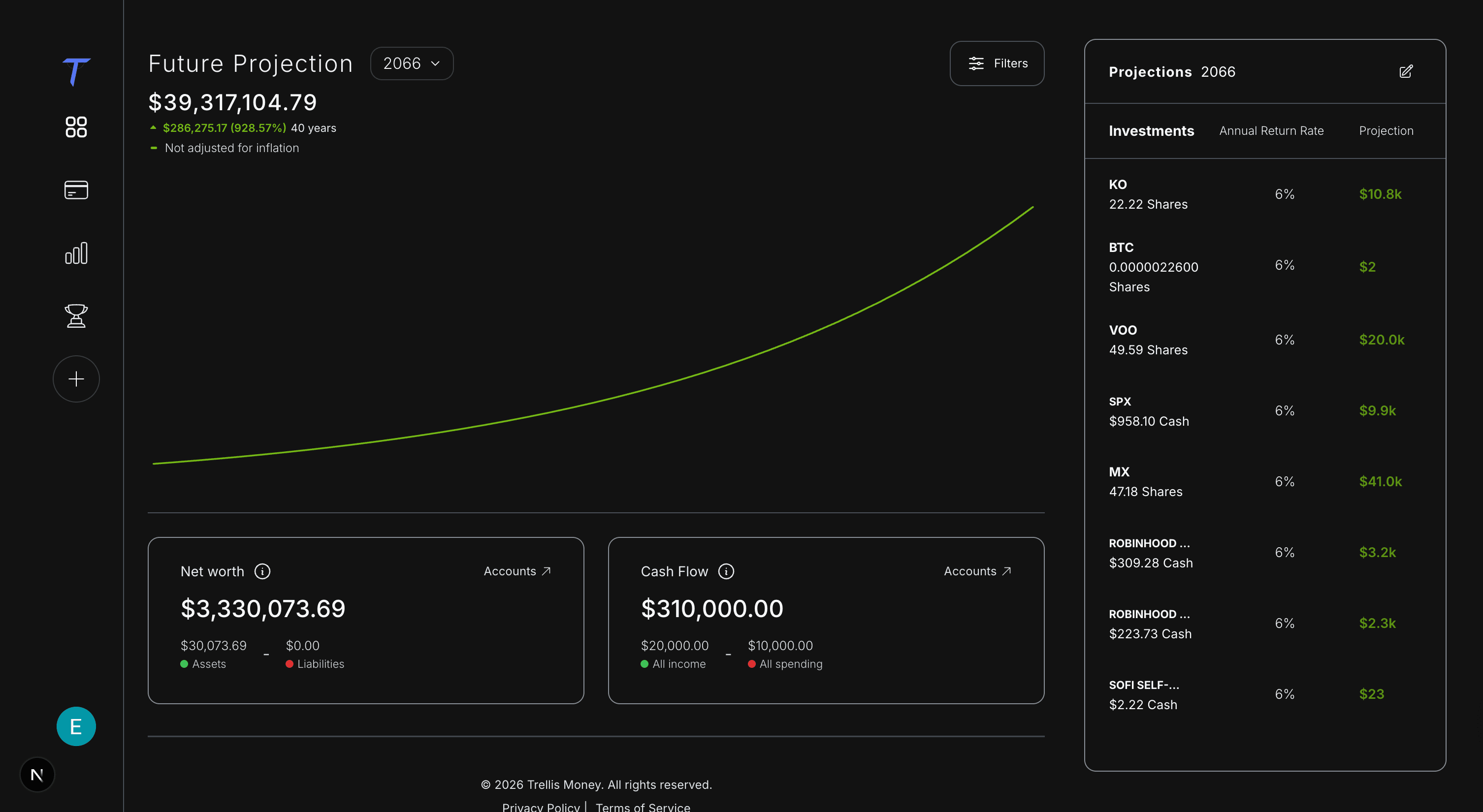
Task: Click the Cash Flow info icon
Action: (726, 571)
